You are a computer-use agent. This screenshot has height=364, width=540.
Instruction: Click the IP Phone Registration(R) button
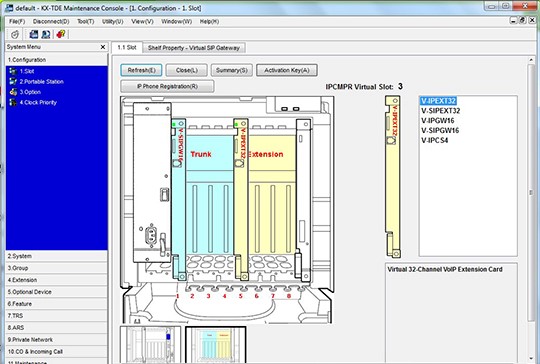click(x=167, y=86)
